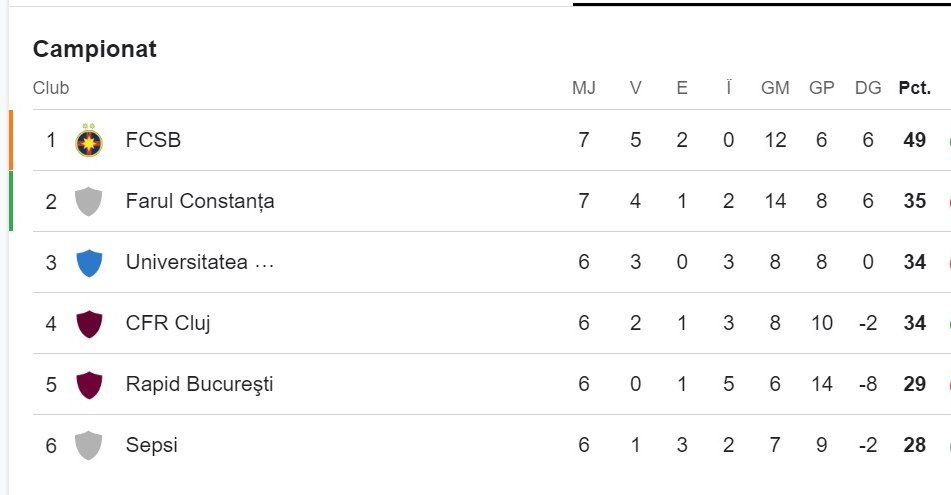Viewport: 951px width, 495px height.
Task: Click the Farul Constanța gray shield icon
Action: 89,201
